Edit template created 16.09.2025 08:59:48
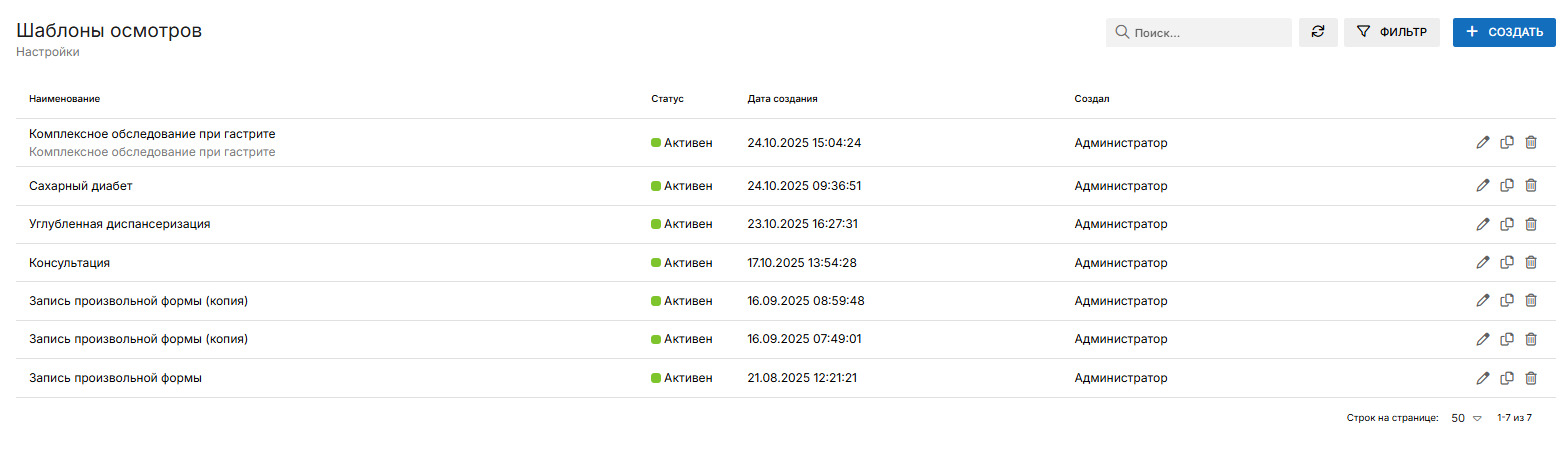The image size is (1568, 455). pyautogui.click(x=1483, y=301)
